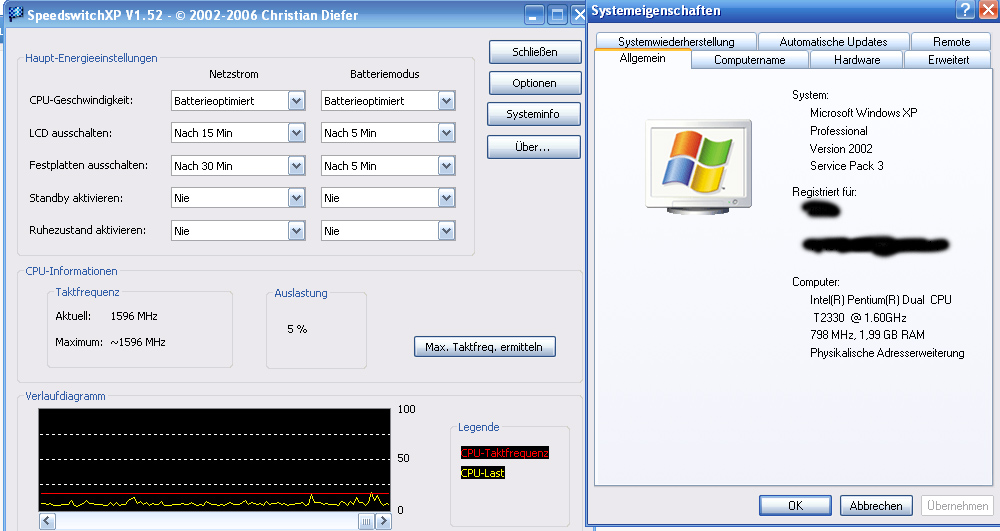Image resolution: width=1000 pixels, height=531 pixels.
Task: Click the '5 %' Auslastung value
Action: pos(297,329)
